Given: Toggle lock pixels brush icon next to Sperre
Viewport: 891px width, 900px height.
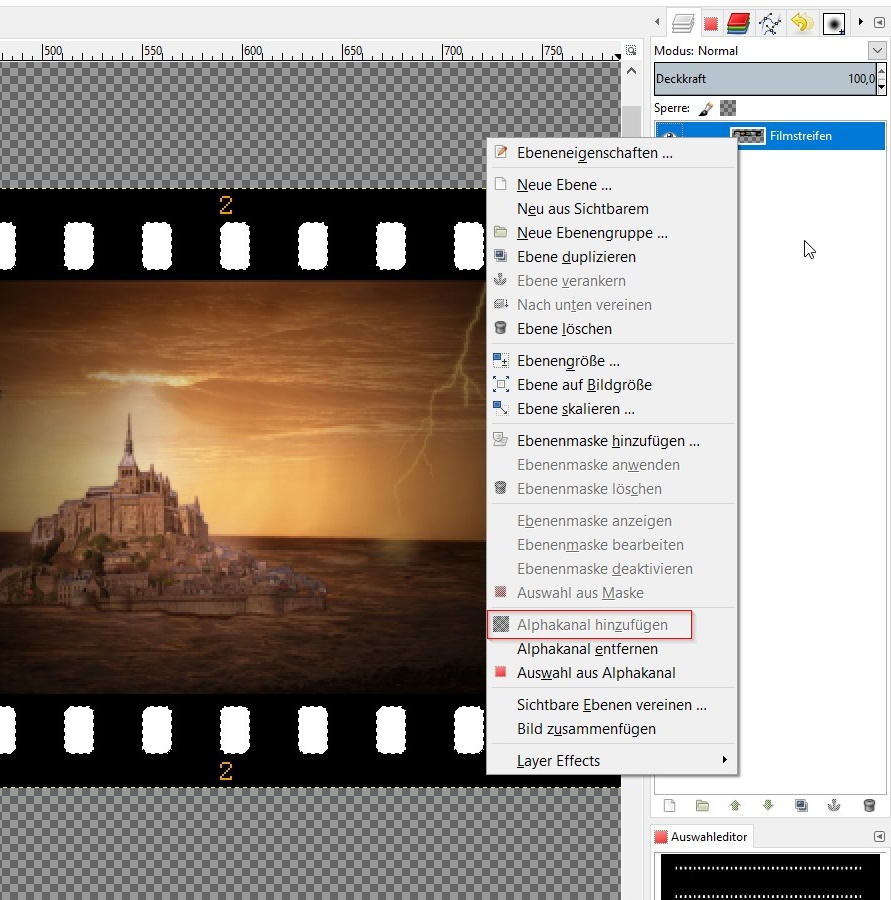Looking at the screenshot, I should tap(706, 108).
